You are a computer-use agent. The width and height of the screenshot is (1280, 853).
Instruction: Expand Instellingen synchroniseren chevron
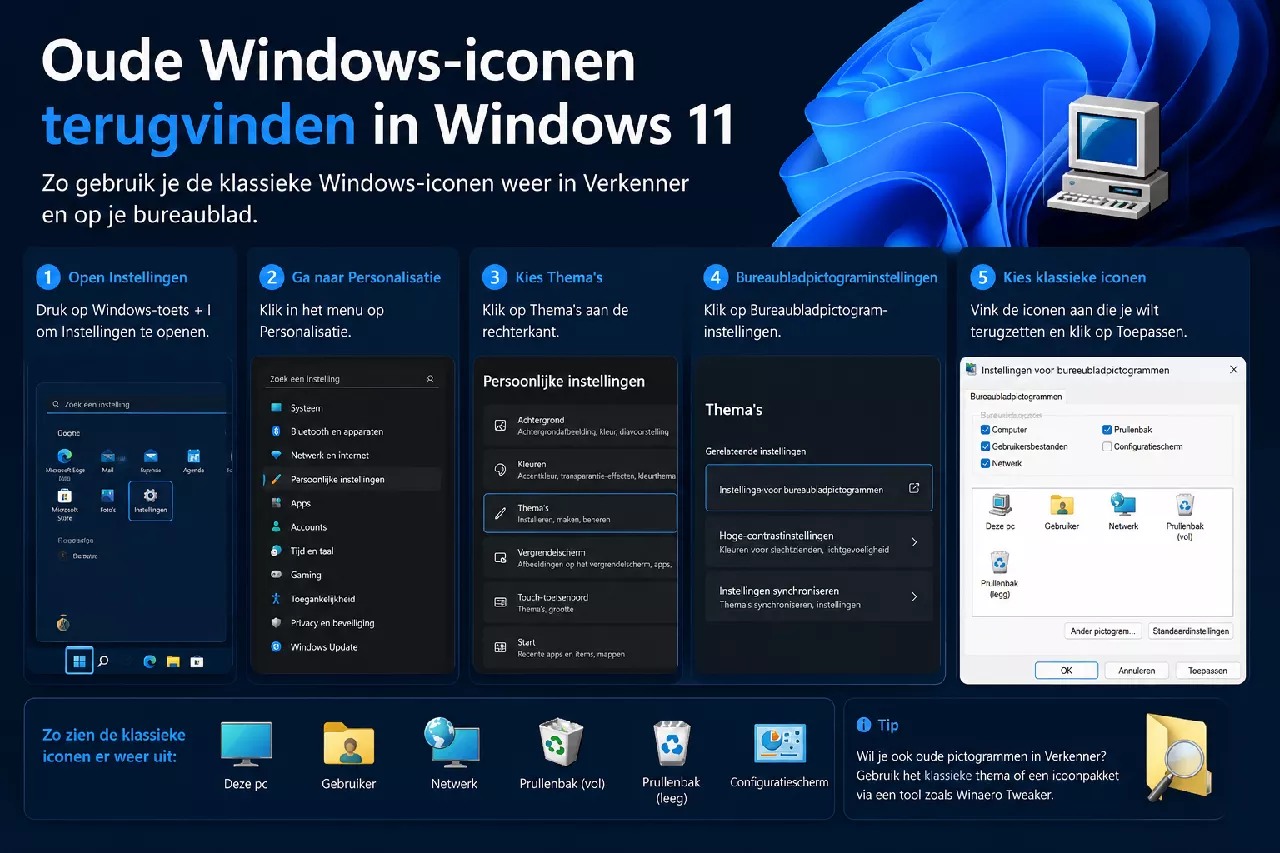coord(914,597)
